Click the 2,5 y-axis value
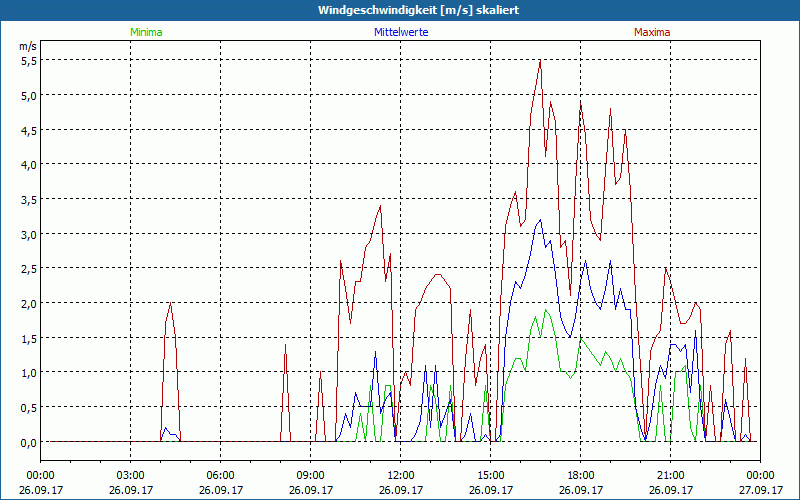 28,268
